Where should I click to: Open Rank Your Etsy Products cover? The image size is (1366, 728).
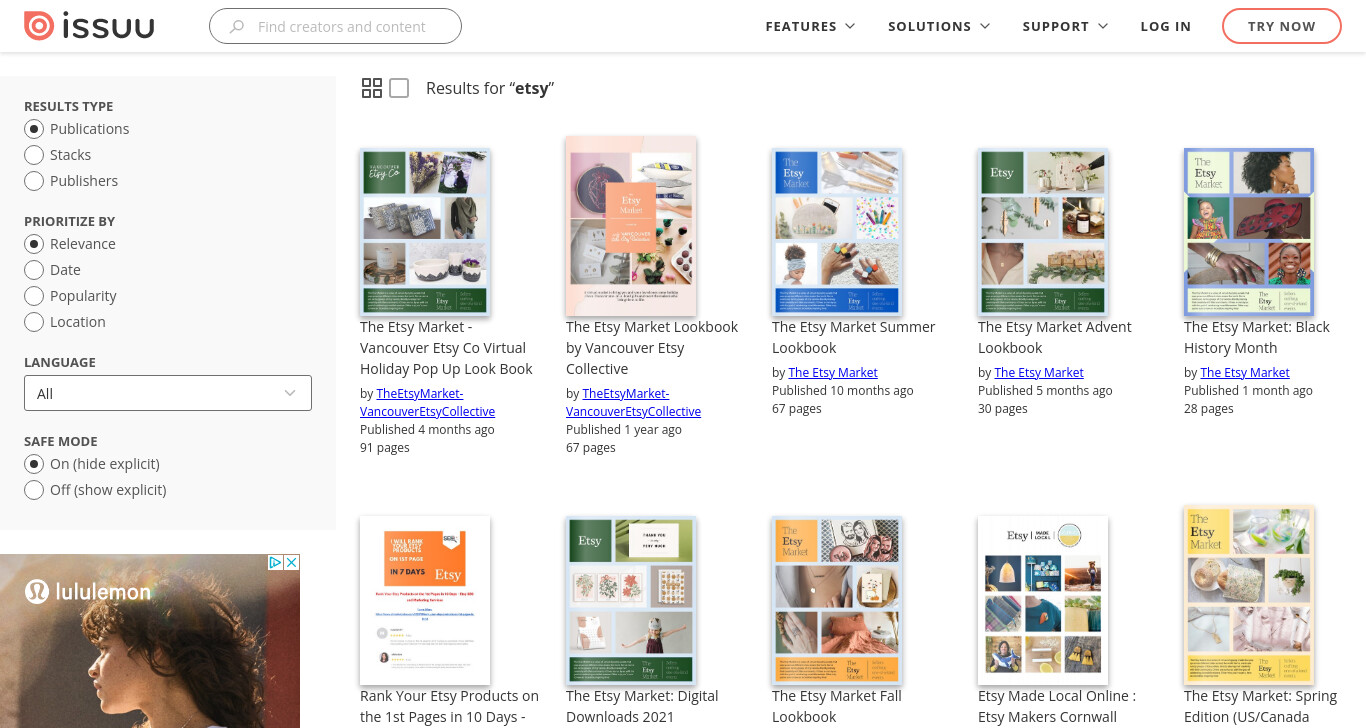425,600
